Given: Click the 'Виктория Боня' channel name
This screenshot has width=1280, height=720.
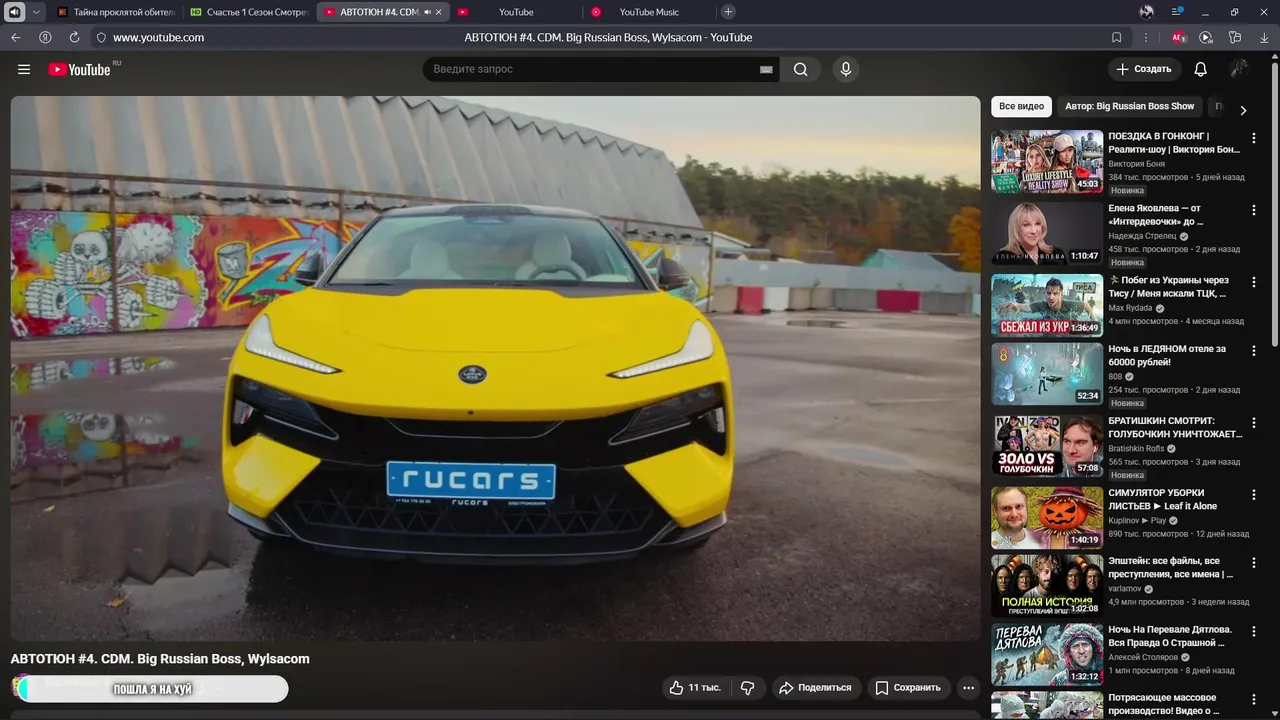Looking at the screenshot, I should pos(1136,164).
